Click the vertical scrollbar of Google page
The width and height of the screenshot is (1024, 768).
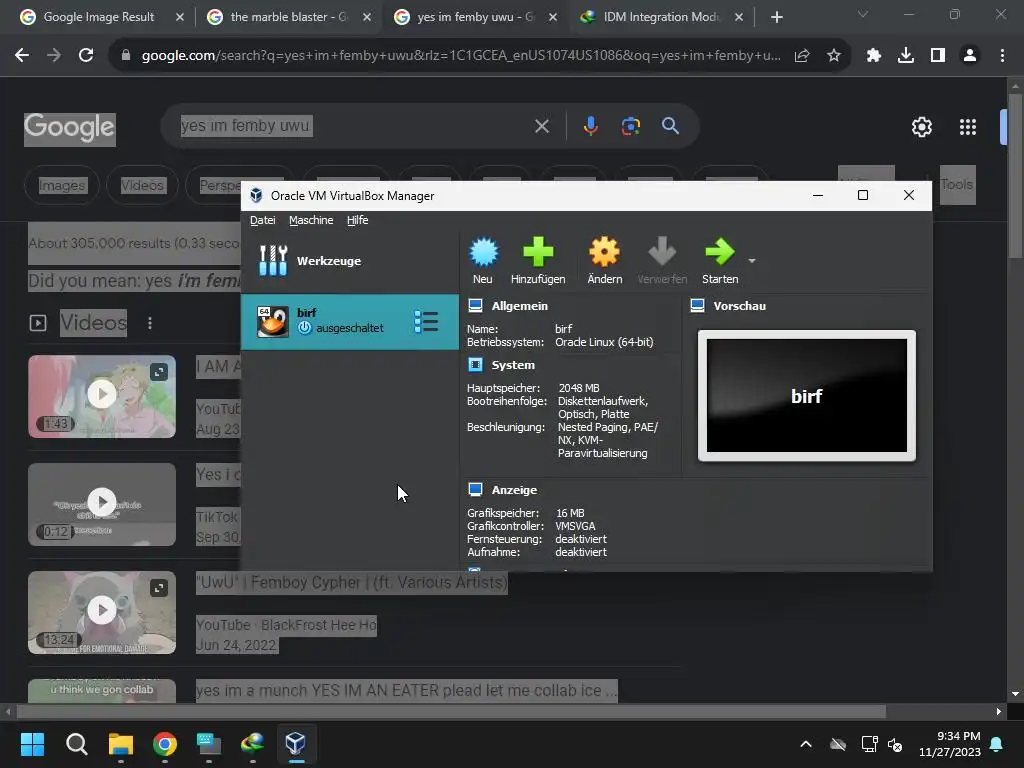[1015, 174]
